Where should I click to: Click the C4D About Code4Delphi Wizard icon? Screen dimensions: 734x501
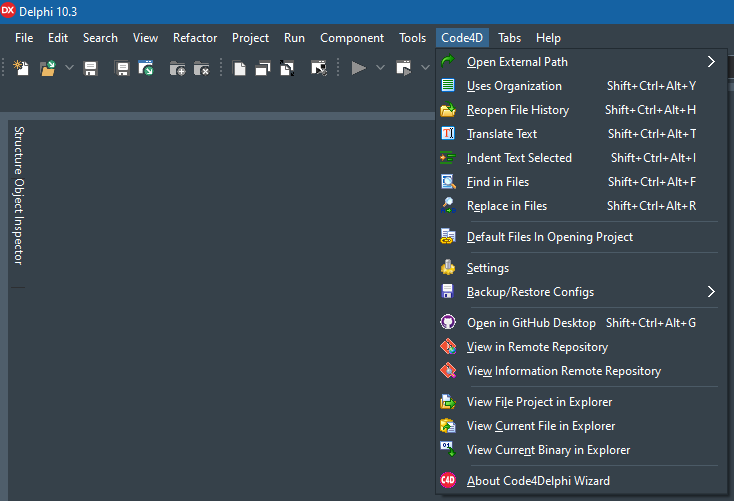pyautogui.click(x=448, y=480)
